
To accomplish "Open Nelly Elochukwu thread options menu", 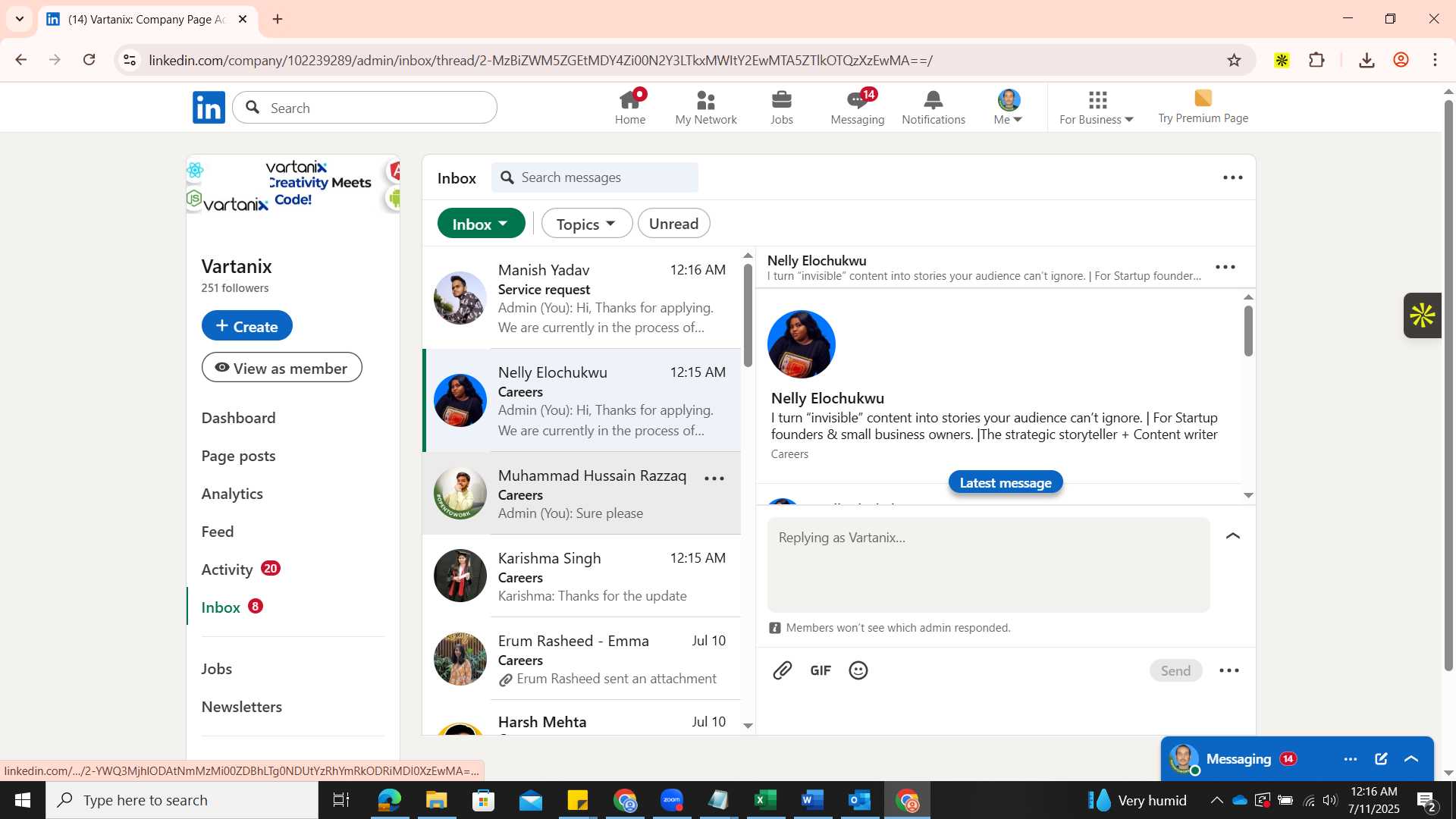I will [x=1225, y=267].
